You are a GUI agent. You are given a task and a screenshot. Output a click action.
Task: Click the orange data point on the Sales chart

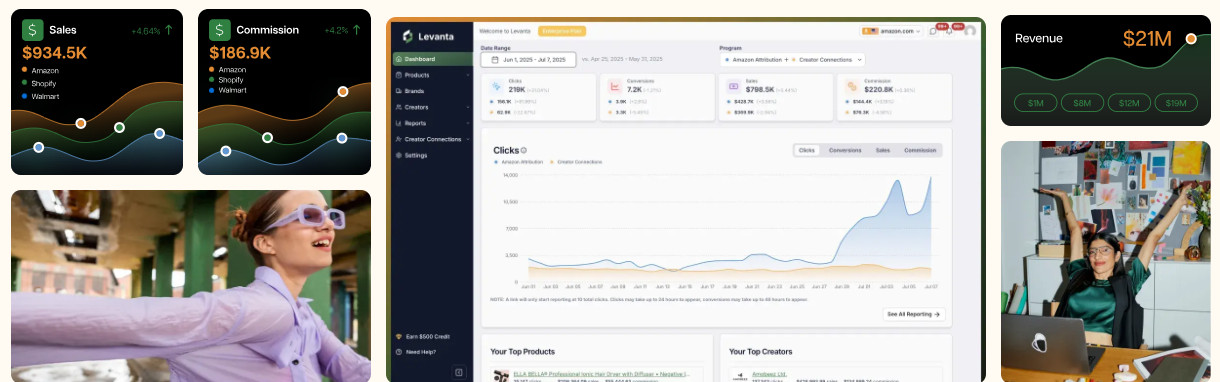[82, 124]
